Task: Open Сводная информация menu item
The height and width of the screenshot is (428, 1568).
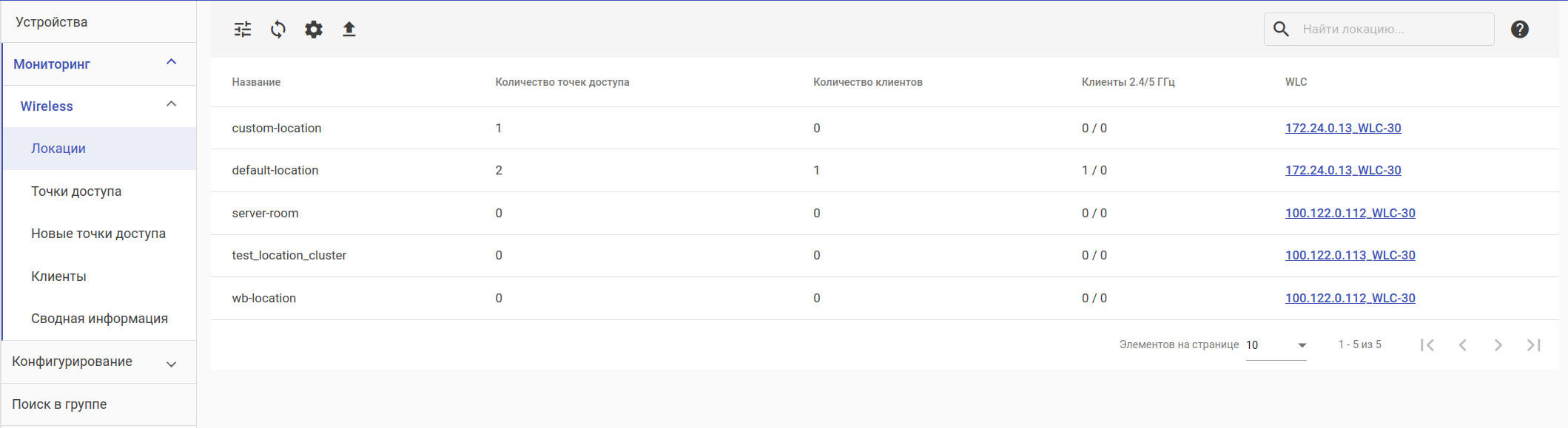Action: pyautogui.click(x=99, y=319)
